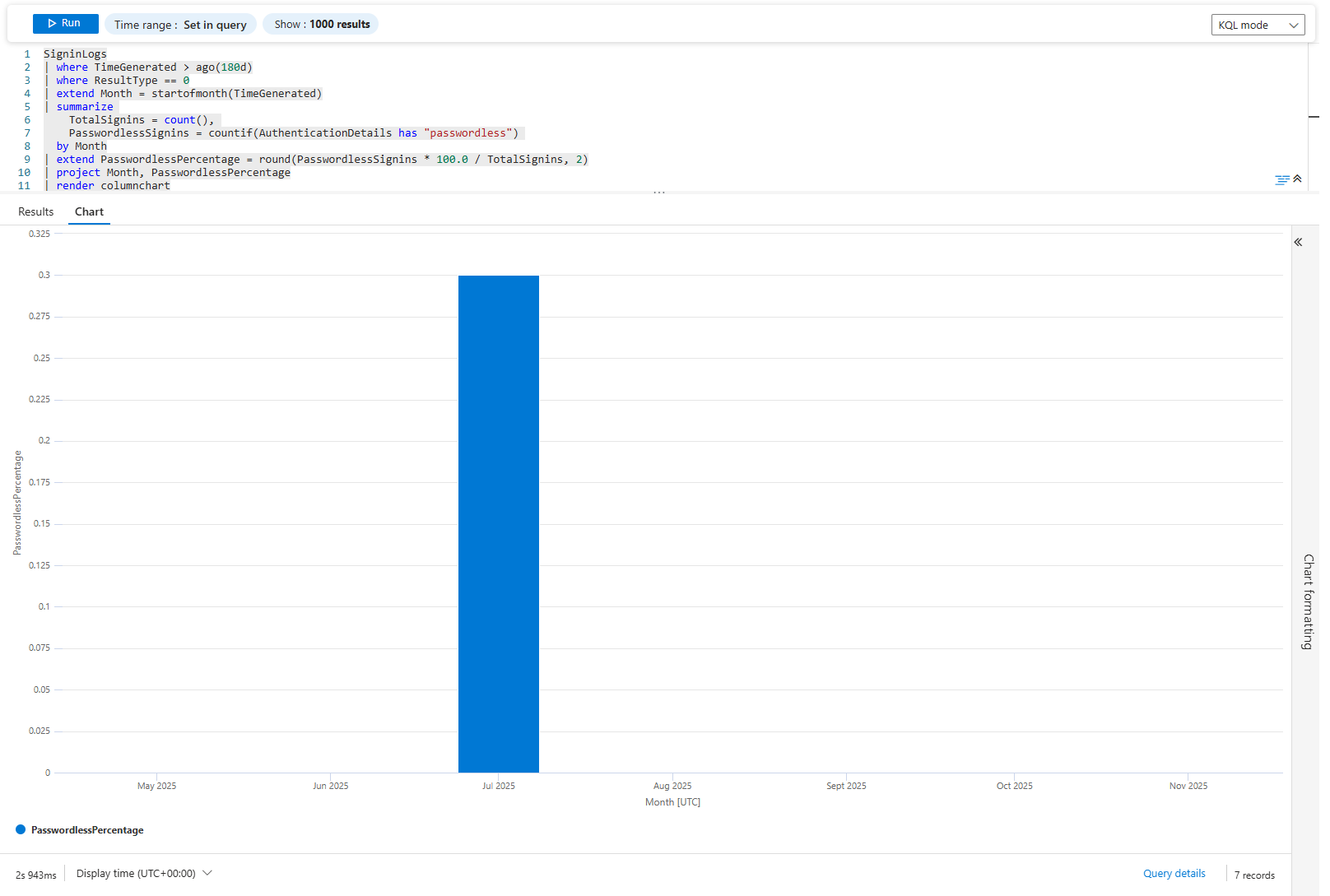Run the KQL query

point(65,24)
